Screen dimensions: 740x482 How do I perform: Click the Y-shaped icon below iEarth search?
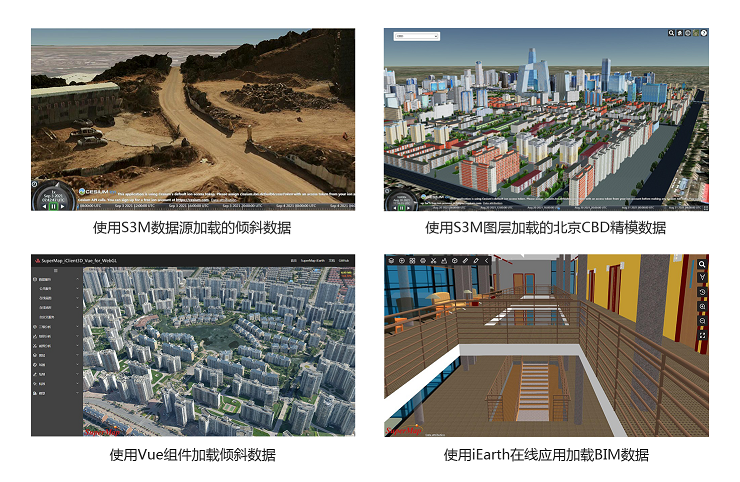pyautogui.click(x=702, y=278)
